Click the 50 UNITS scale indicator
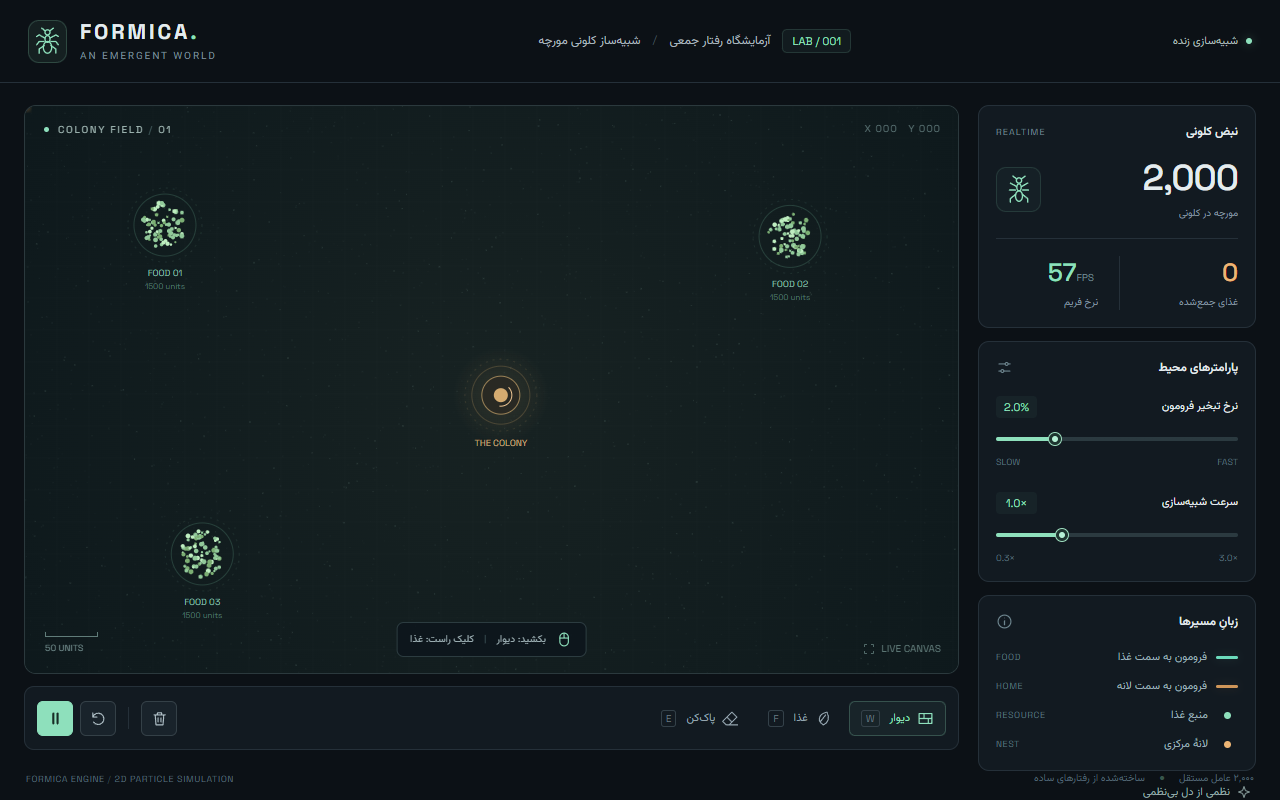1280x800 pixels. tap(71, 641)
